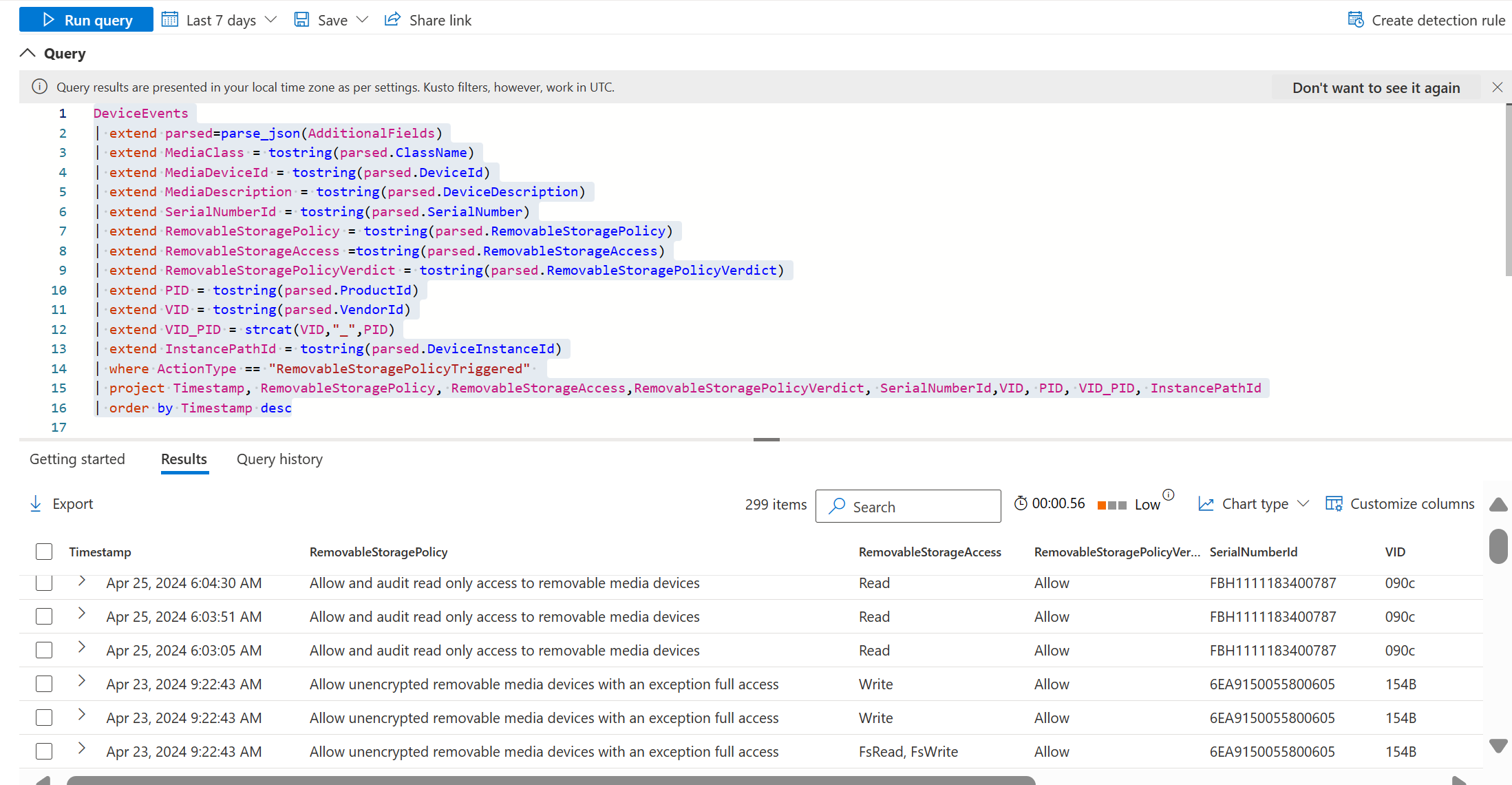
Task: Toggle the second result row checkbox
Action: 44,616
